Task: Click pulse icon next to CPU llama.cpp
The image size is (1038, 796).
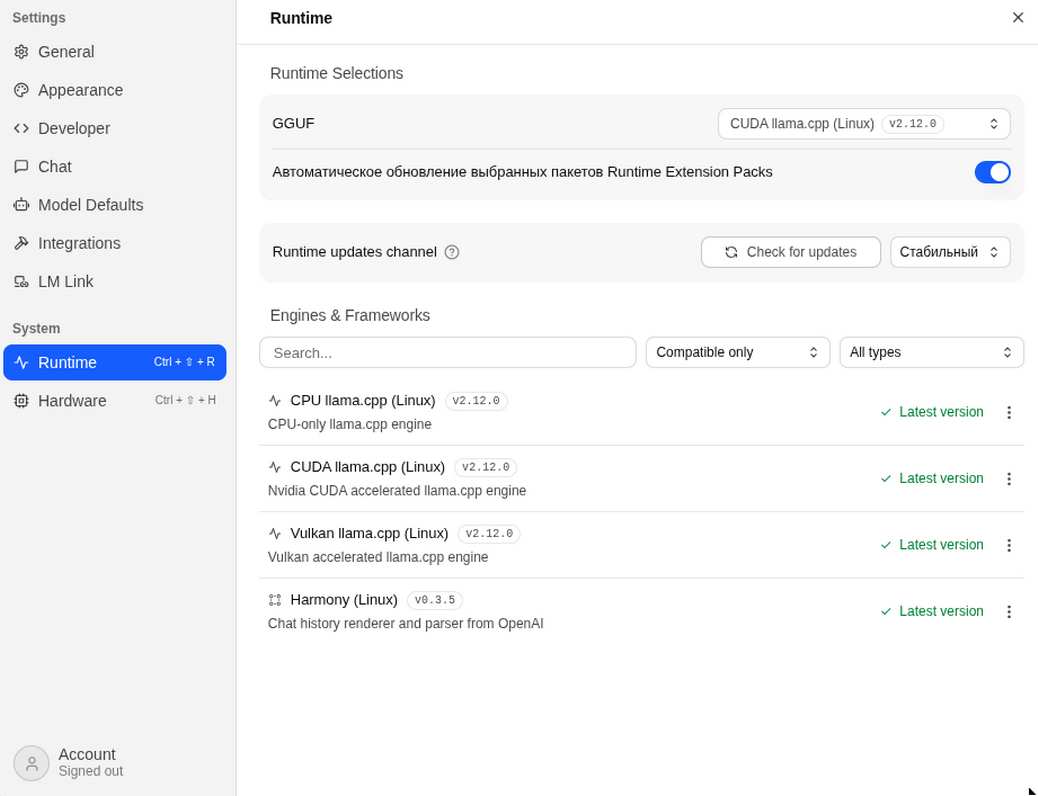Action: point(275,401)
